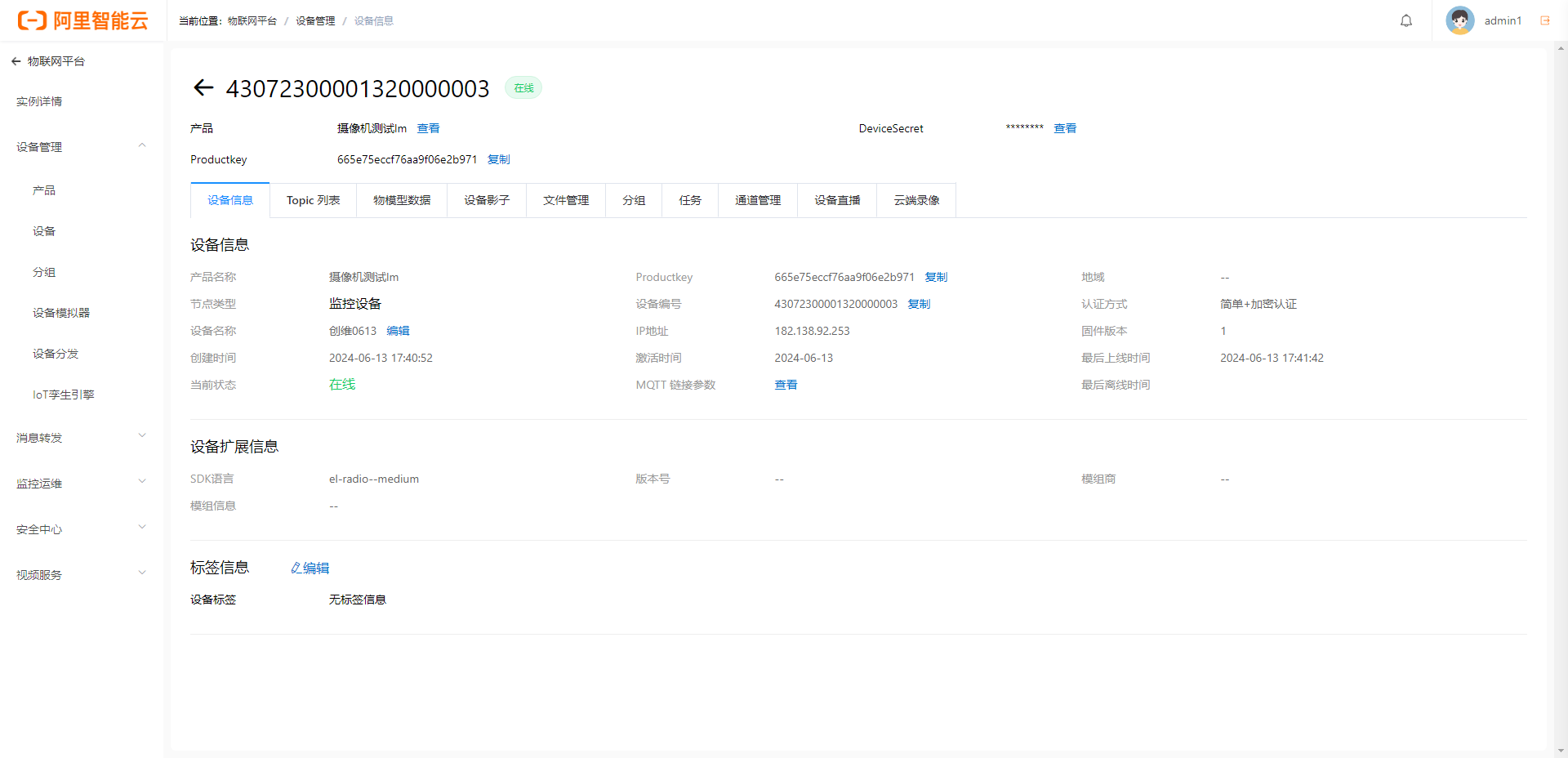Edit the 设备名称 创维0613

398,331
